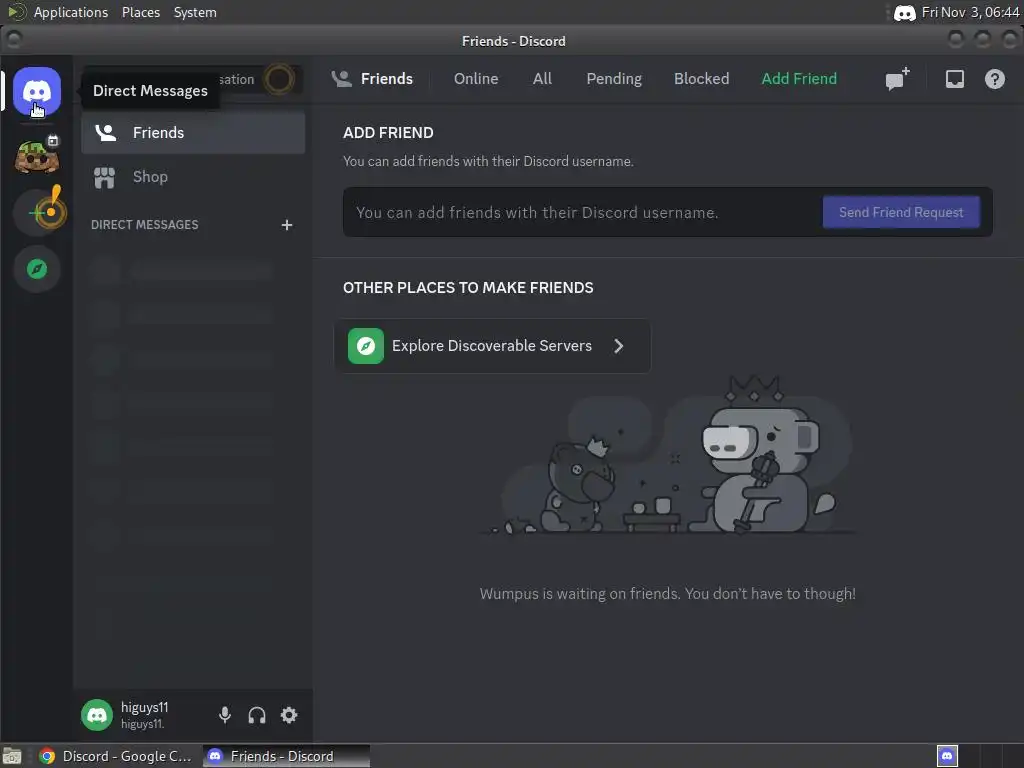Click the date and time clock

pos(970,12)
